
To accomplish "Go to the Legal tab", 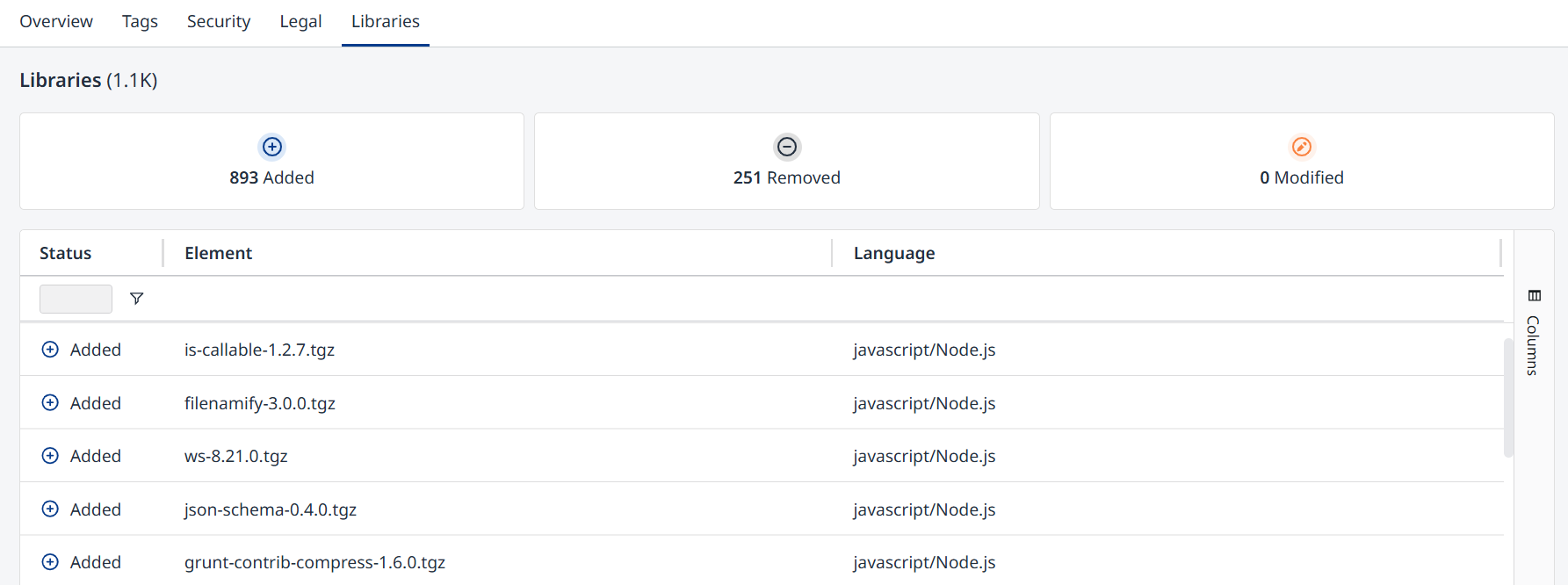I will point(300,21).
